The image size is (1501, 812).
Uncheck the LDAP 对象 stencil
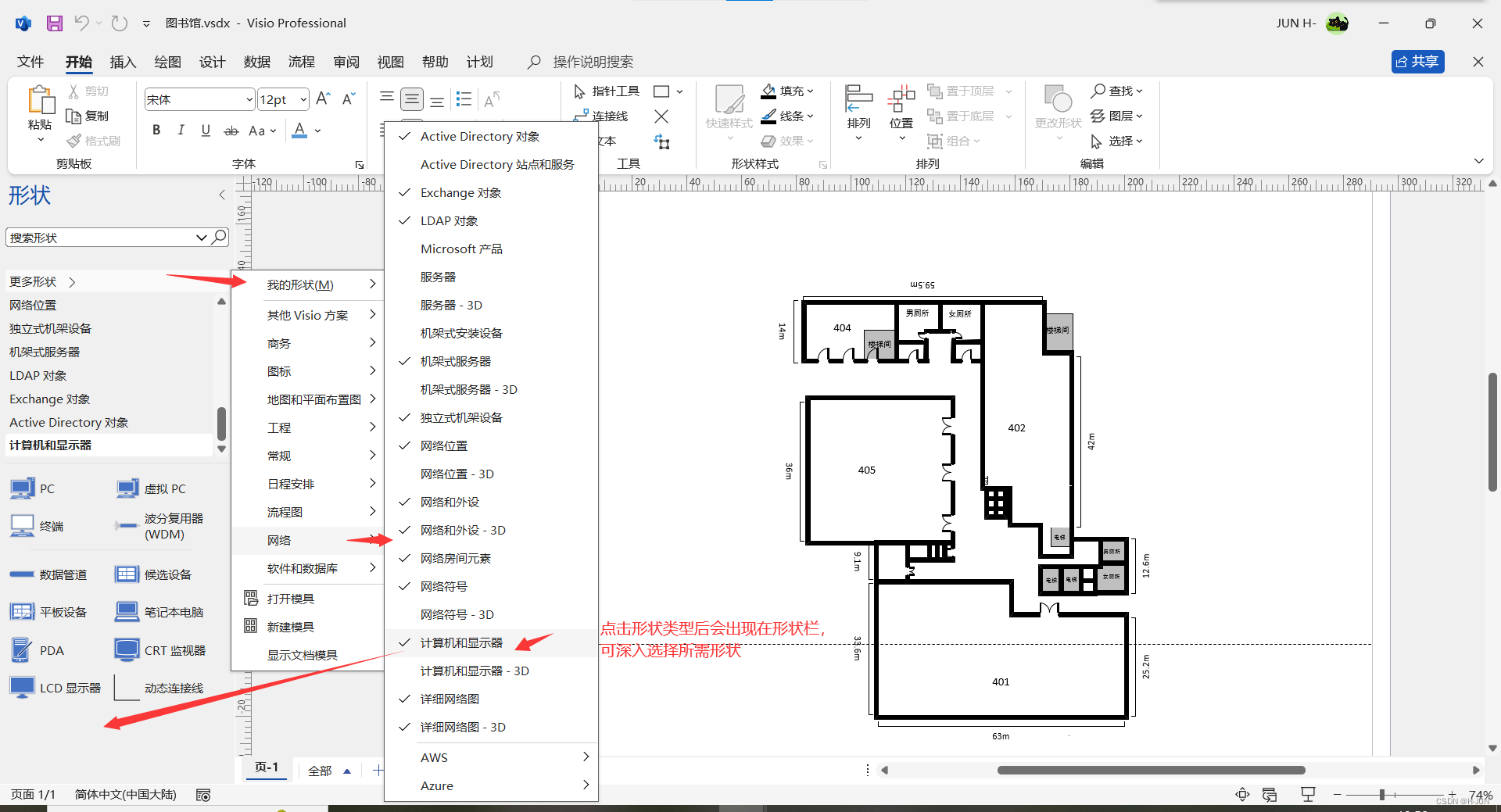(x=492, y=220)
